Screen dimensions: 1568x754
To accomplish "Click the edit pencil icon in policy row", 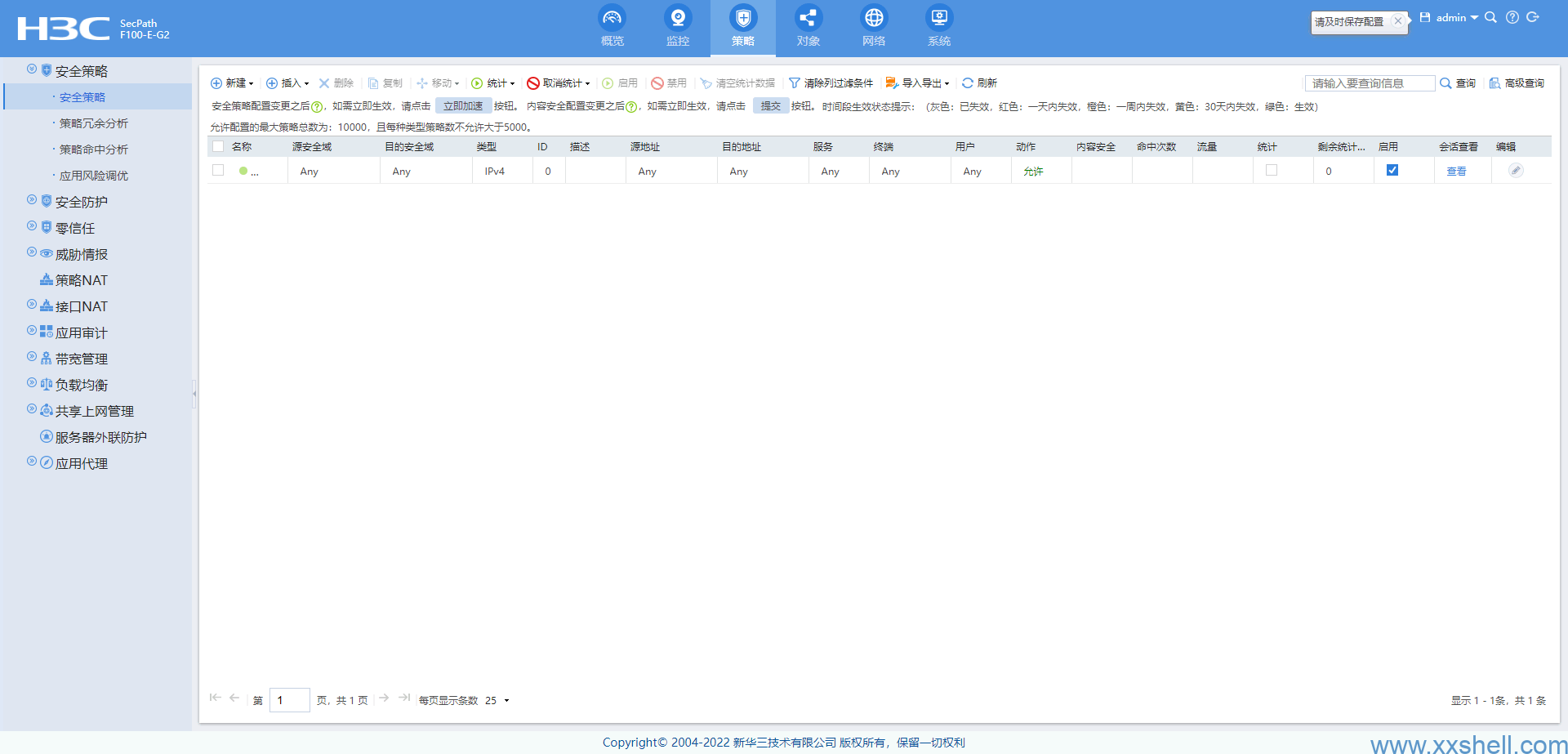I will [1515, 171].
